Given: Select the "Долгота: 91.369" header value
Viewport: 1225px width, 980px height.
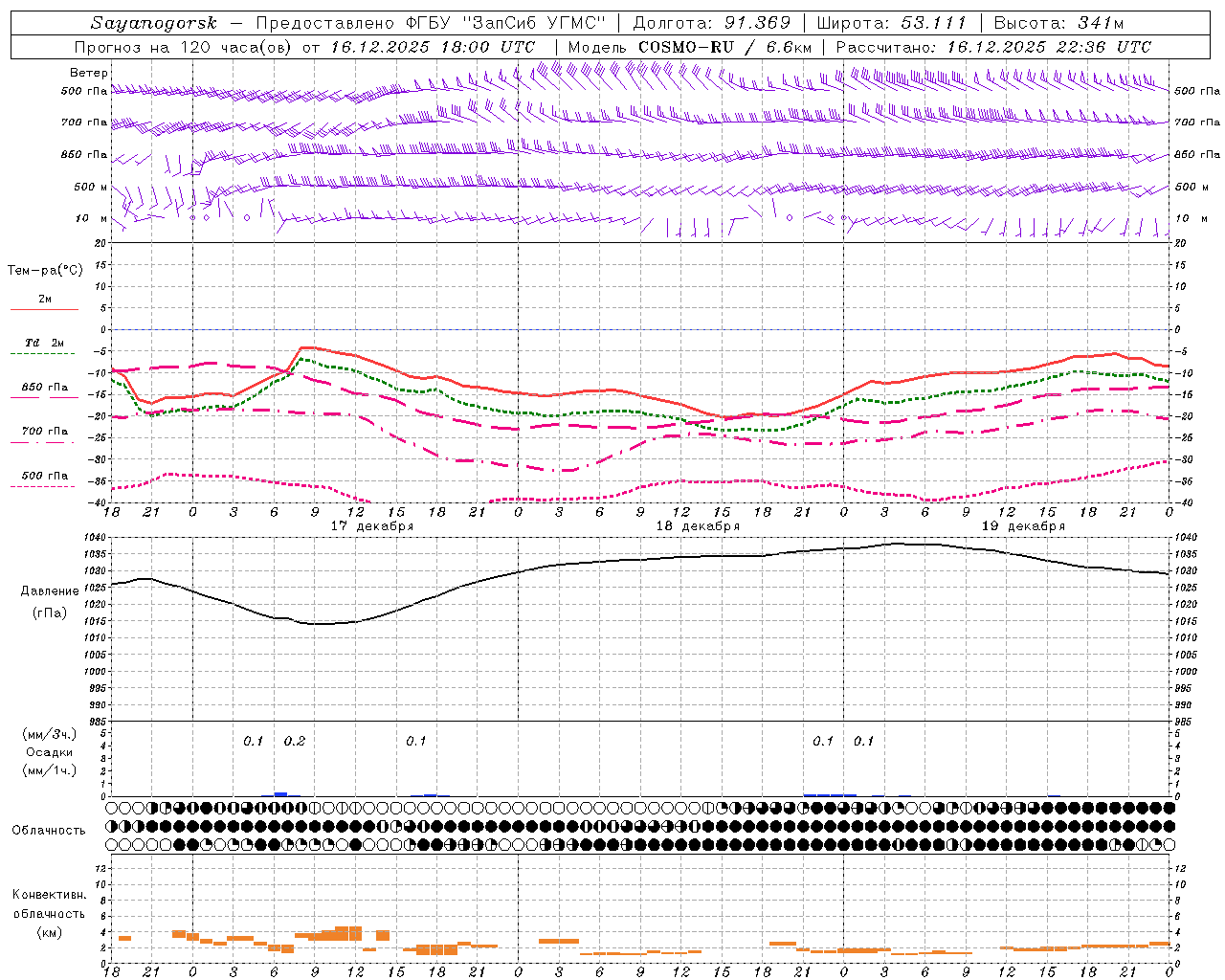Looking at the screenshot, I should pyautogui.click(x=712, y=23).
